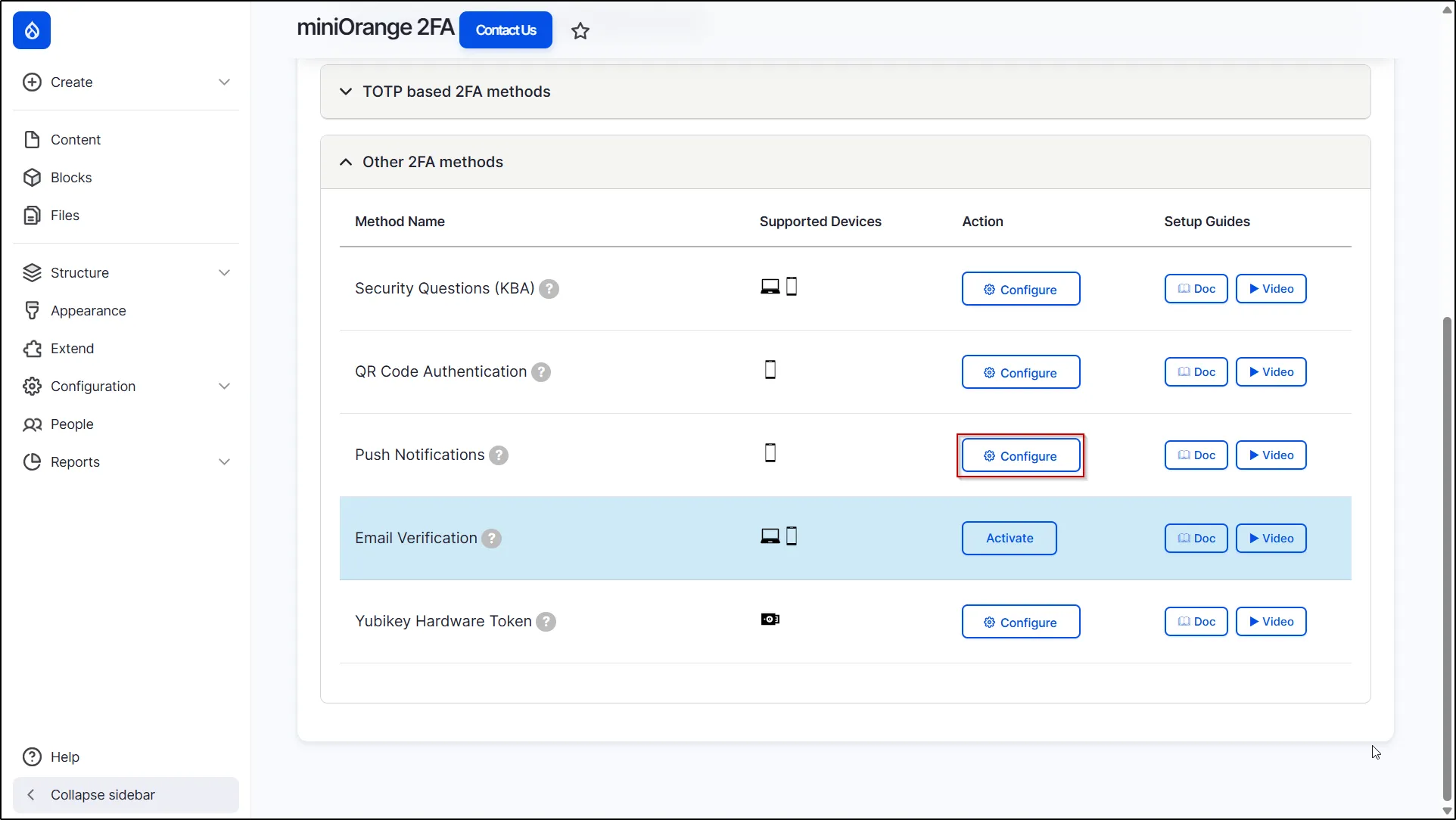Screen dimensions: 1456x820
Task: Click the Blocks cube icon in sidebar
Action: tap(32, 178)
